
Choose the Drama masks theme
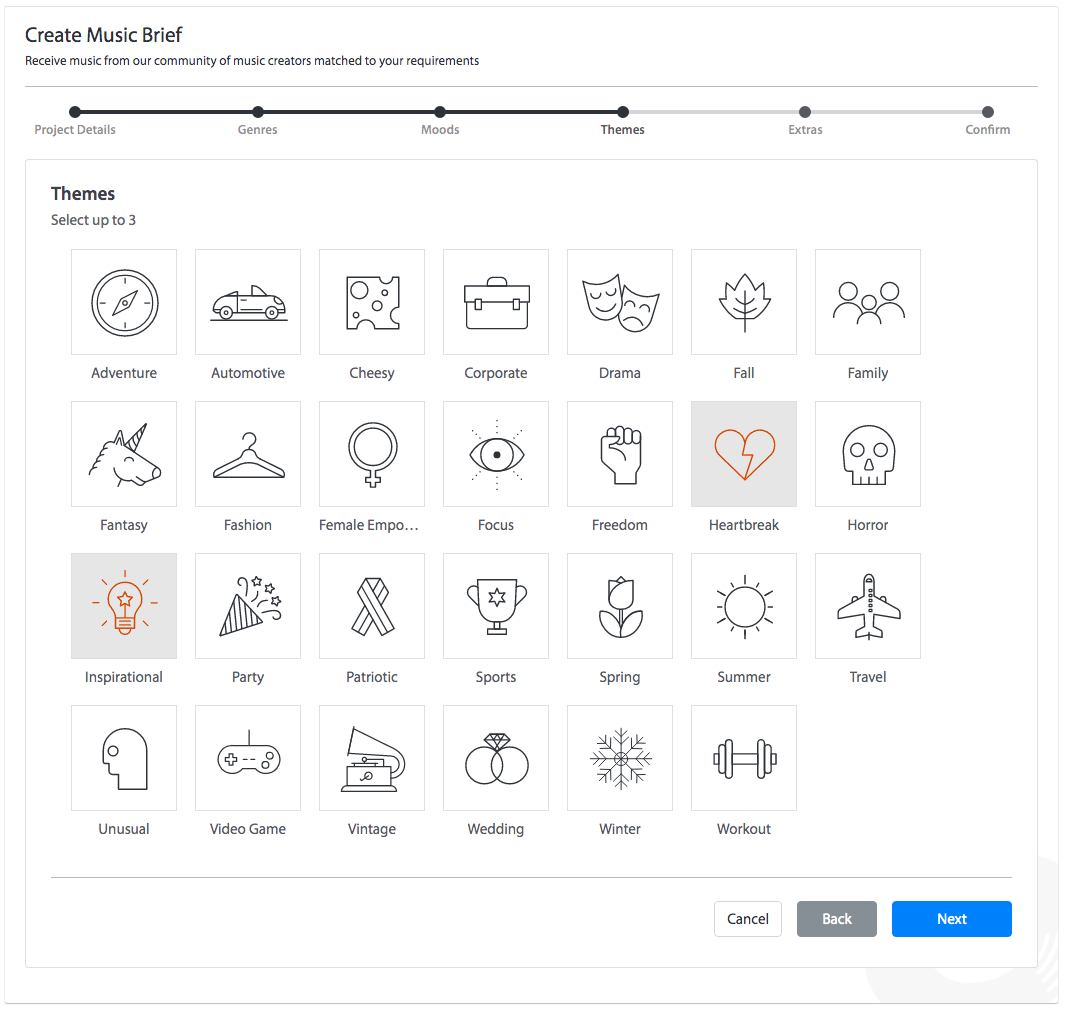tap(620, 302)
